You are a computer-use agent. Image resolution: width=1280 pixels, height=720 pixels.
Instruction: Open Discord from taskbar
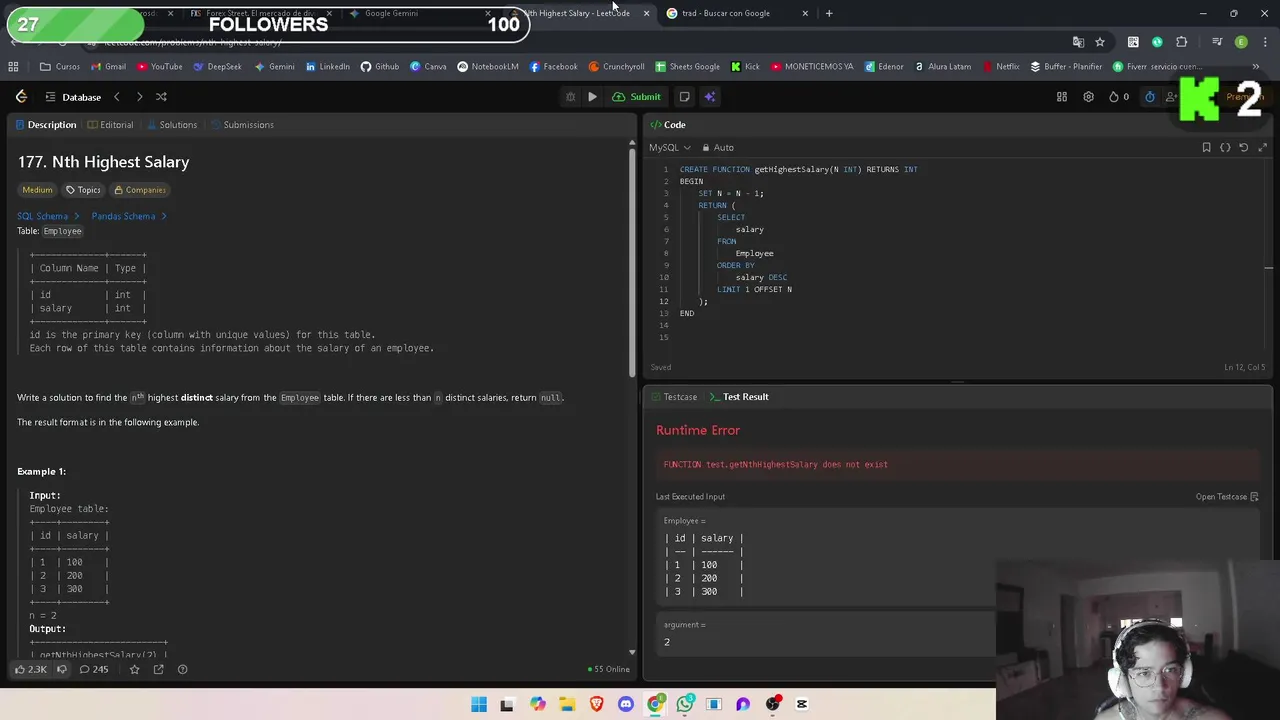pos(626,704)
